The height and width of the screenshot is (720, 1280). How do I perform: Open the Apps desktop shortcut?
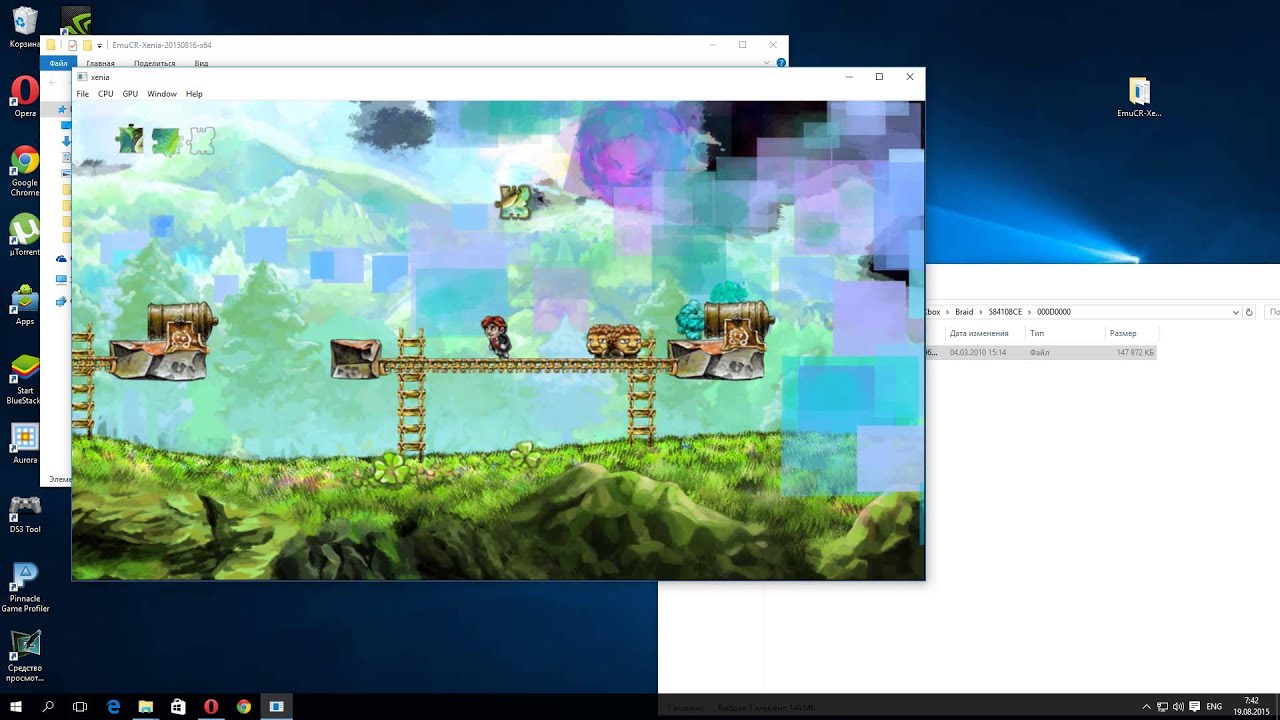(x=25, y=306)
